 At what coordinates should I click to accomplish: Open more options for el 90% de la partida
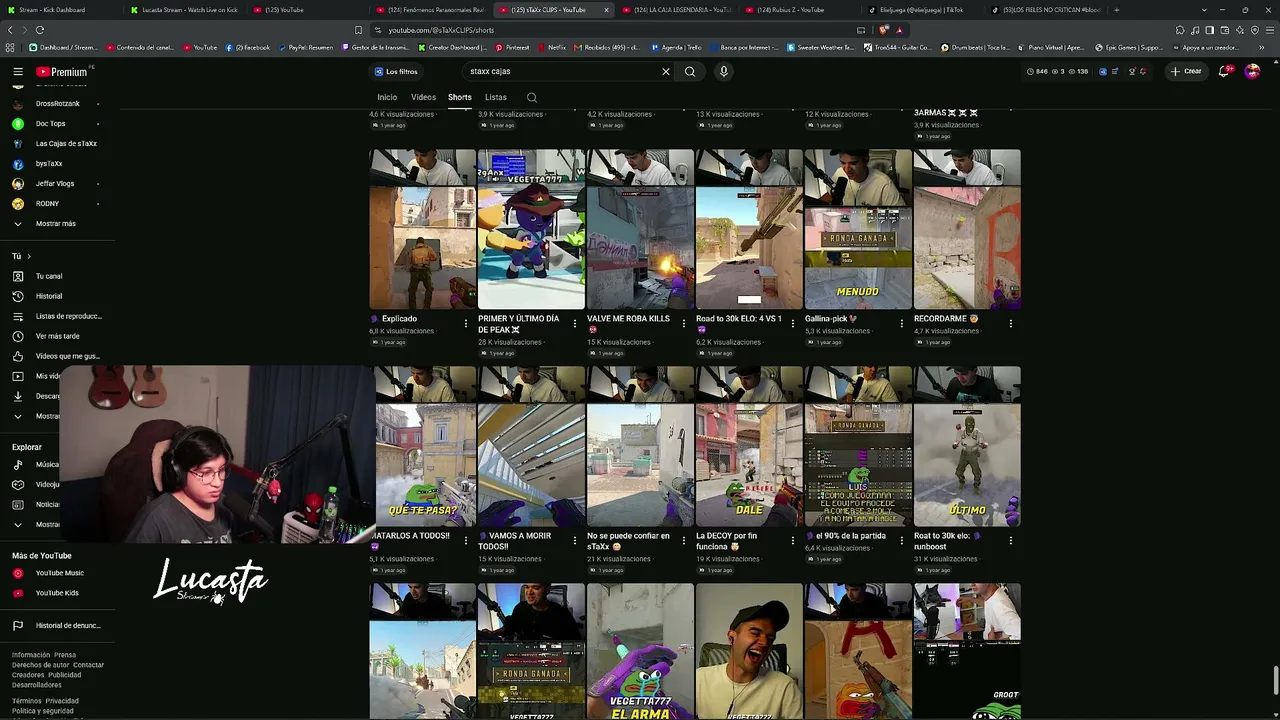(902, 540)
